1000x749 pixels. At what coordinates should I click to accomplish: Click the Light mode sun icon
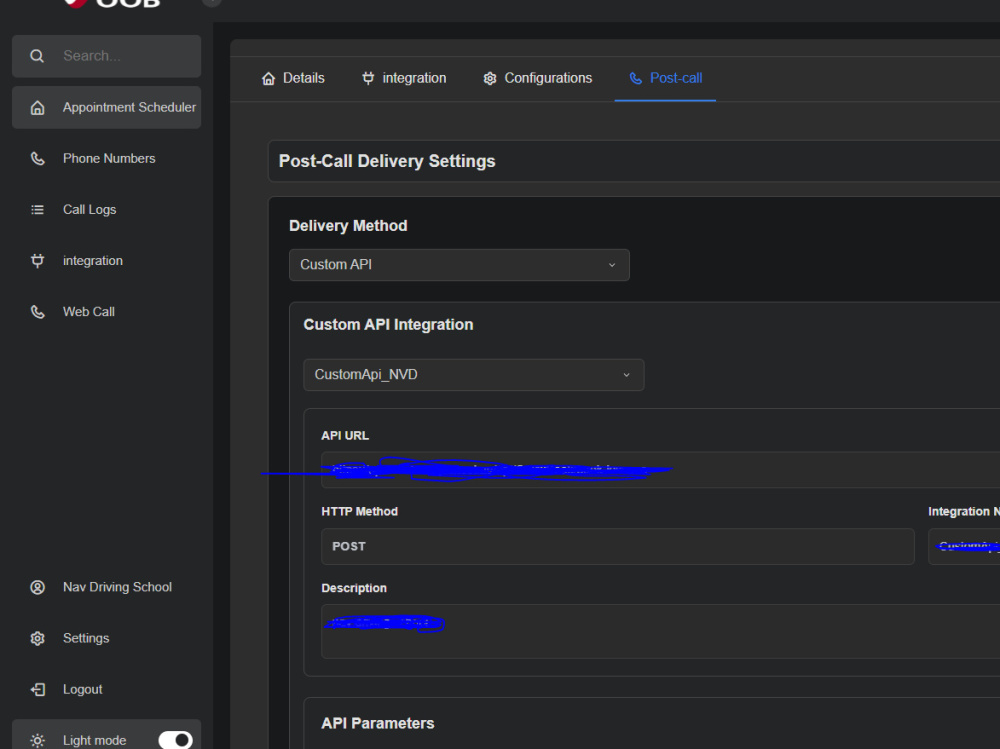pyautogui.click(x=38, y=740)
